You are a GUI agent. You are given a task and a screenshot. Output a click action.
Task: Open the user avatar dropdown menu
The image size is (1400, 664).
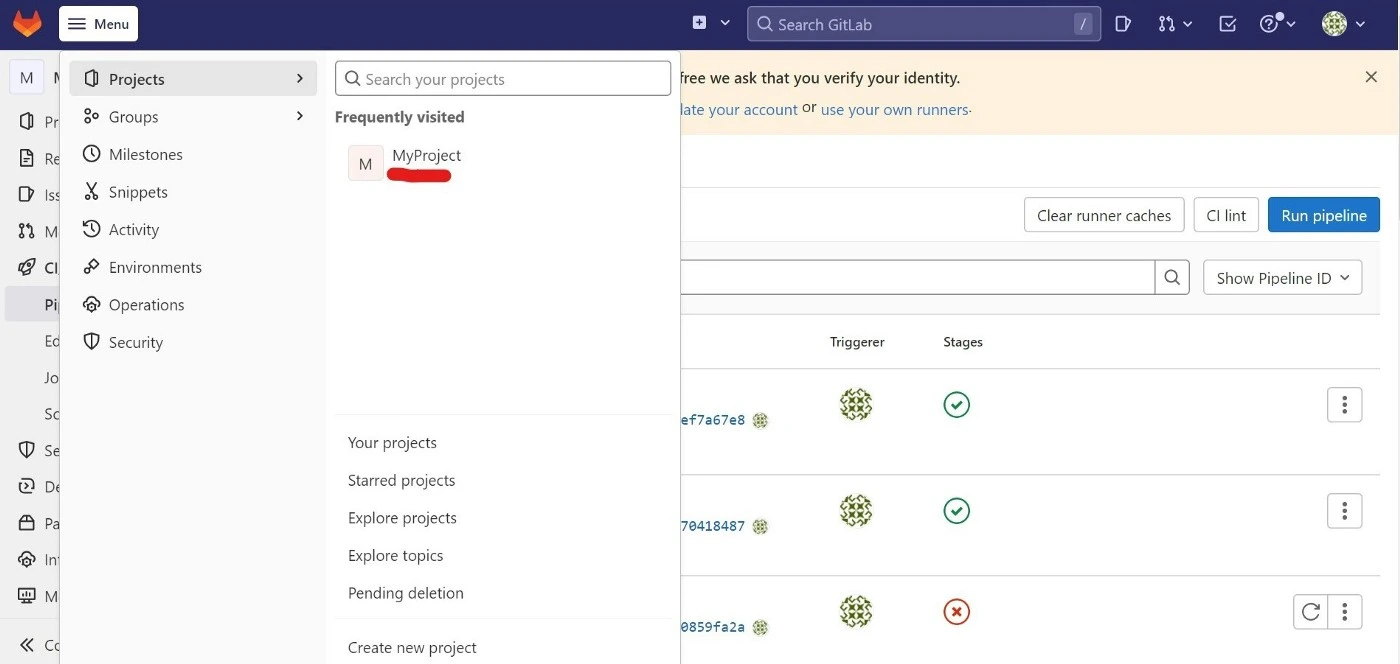coord(1343,24)
